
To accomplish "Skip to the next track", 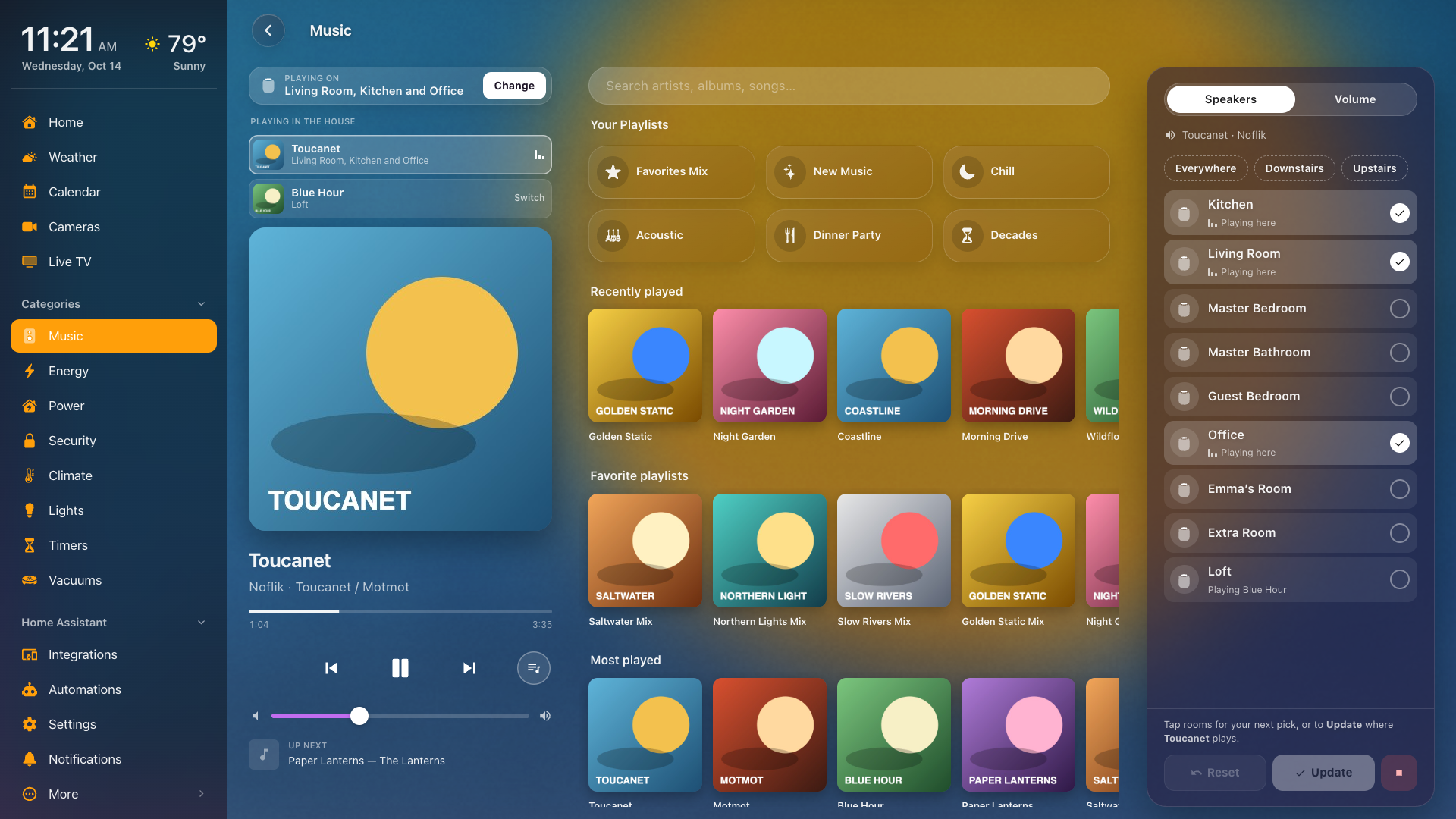I will click(469, 668).
